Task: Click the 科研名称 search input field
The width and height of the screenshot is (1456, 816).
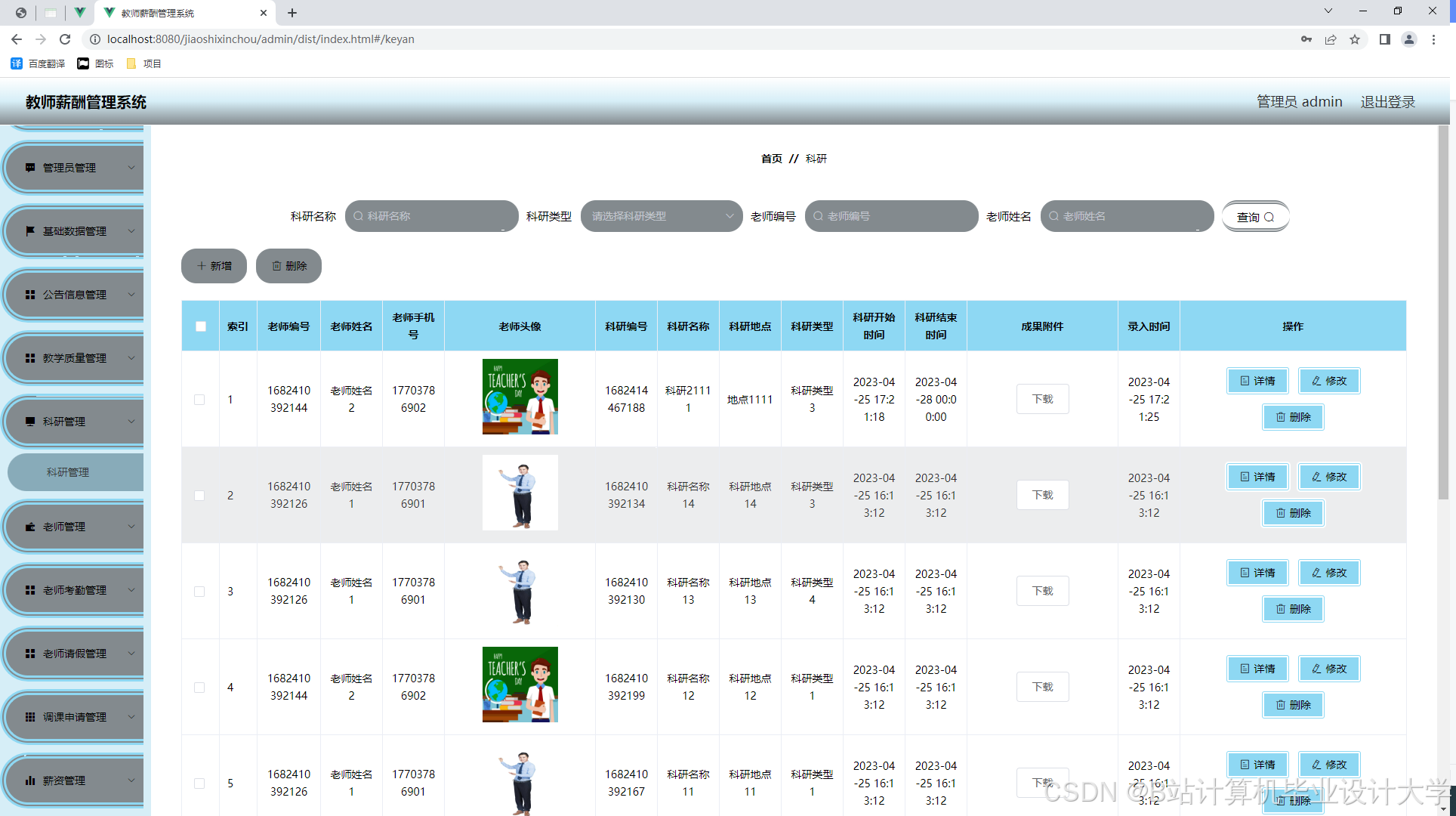Action: 432,216
